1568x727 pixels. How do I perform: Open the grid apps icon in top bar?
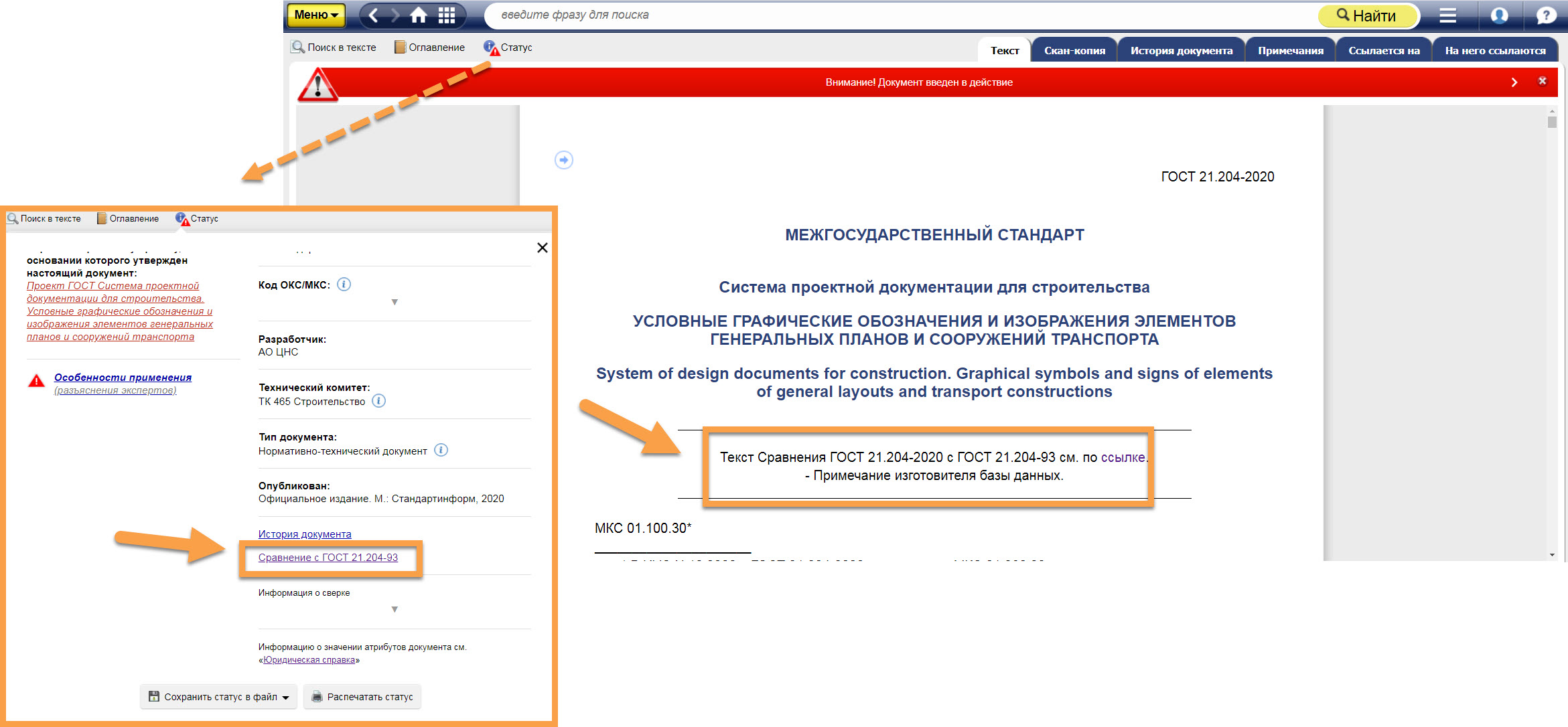tap(447, 15)
